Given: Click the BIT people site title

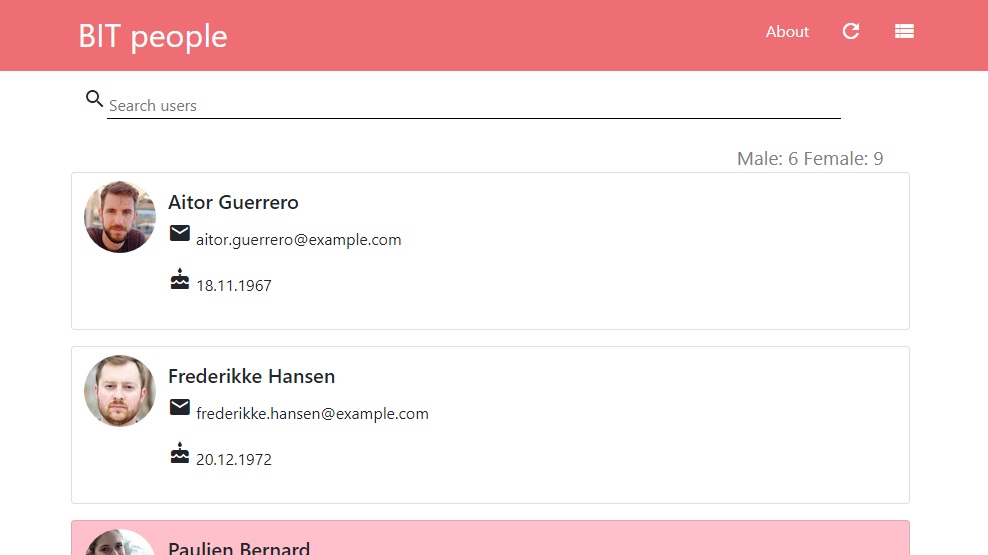Looking at the screenshot, I should (x=153, y=36).
